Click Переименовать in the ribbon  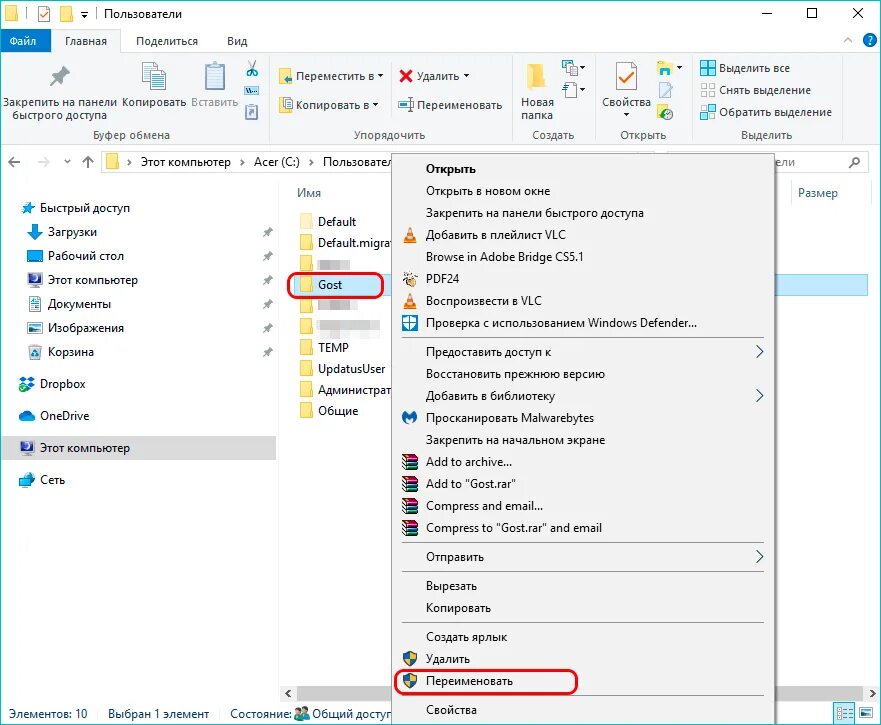click(450, 105)
